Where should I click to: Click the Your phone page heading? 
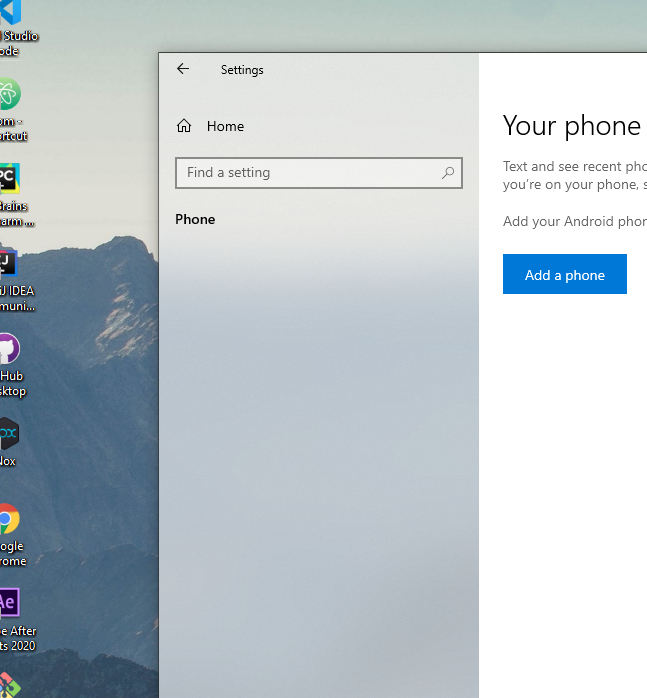tap(571, 125)
